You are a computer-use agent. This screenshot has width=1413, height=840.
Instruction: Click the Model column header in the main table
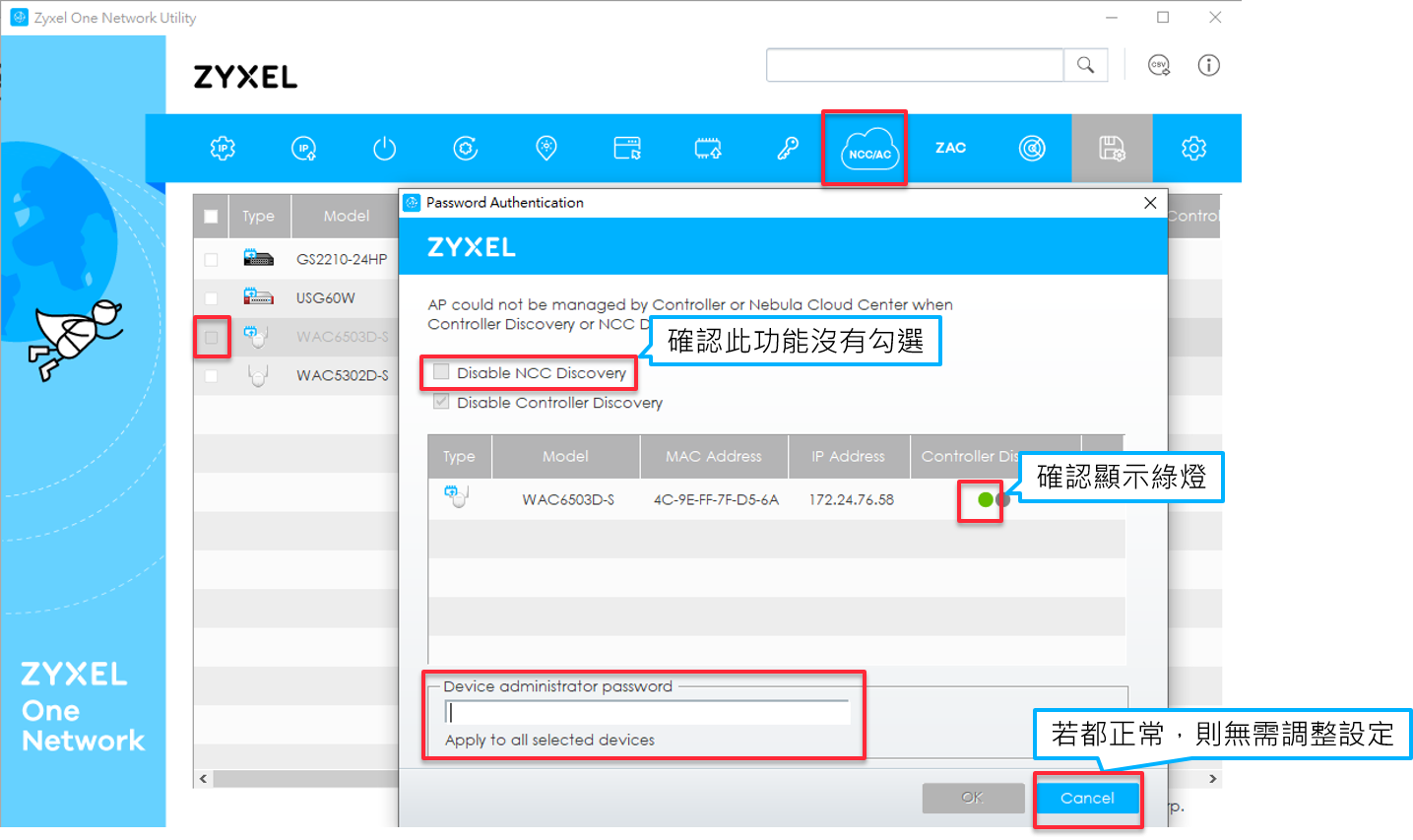[x=347, y=217]
